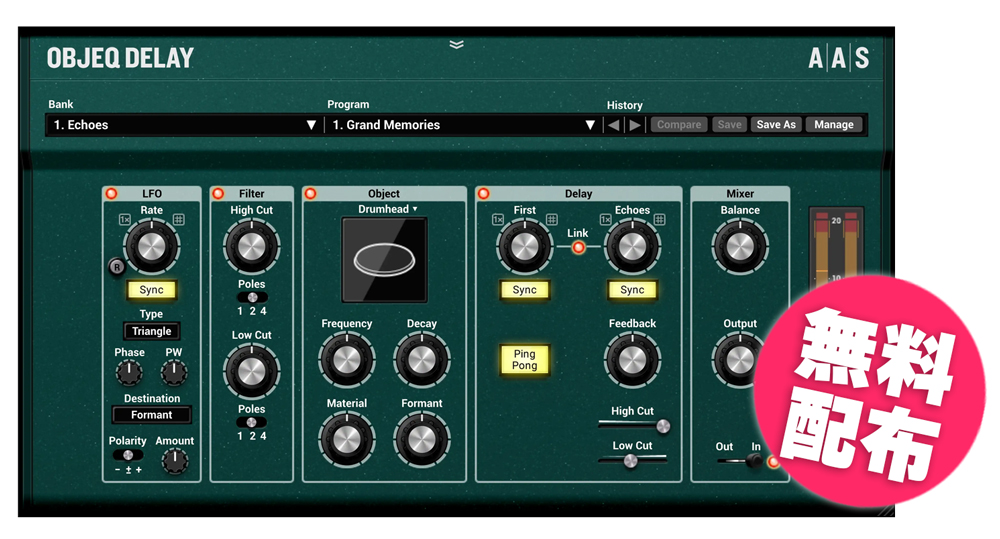Toggle the Filter module power button
This screenshot has width=1000, height=539.
click(218, 194)
